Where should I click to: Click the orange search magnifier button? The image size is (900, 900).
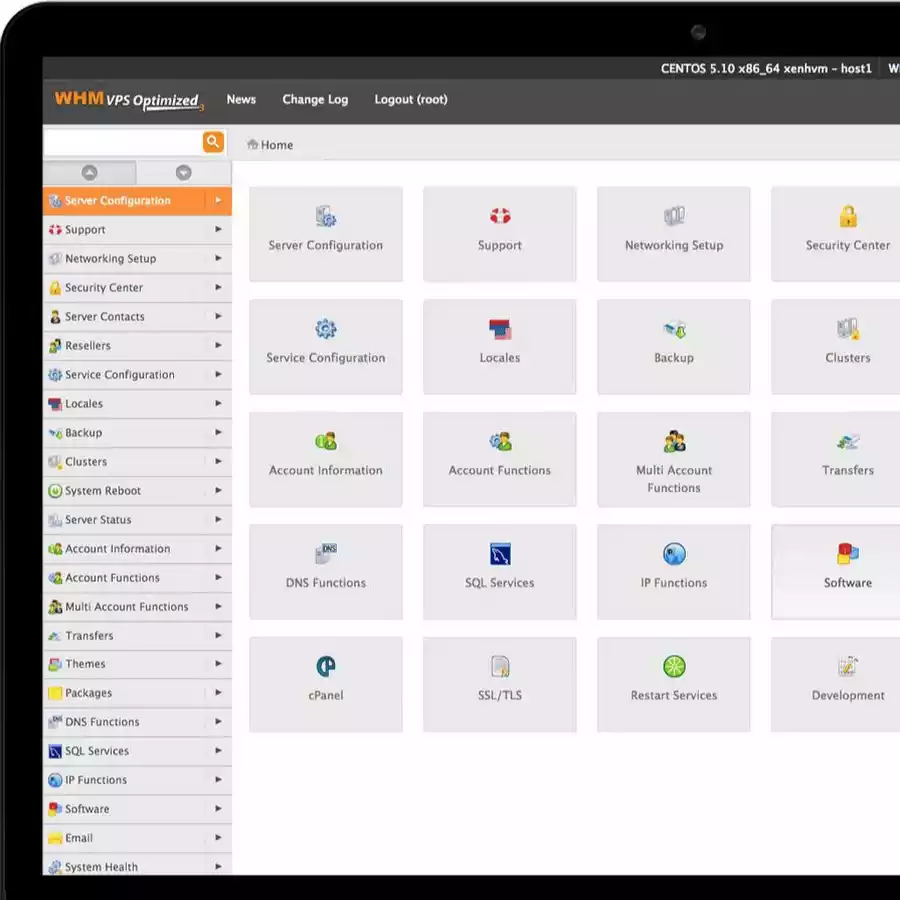click(x=213, y=141)
